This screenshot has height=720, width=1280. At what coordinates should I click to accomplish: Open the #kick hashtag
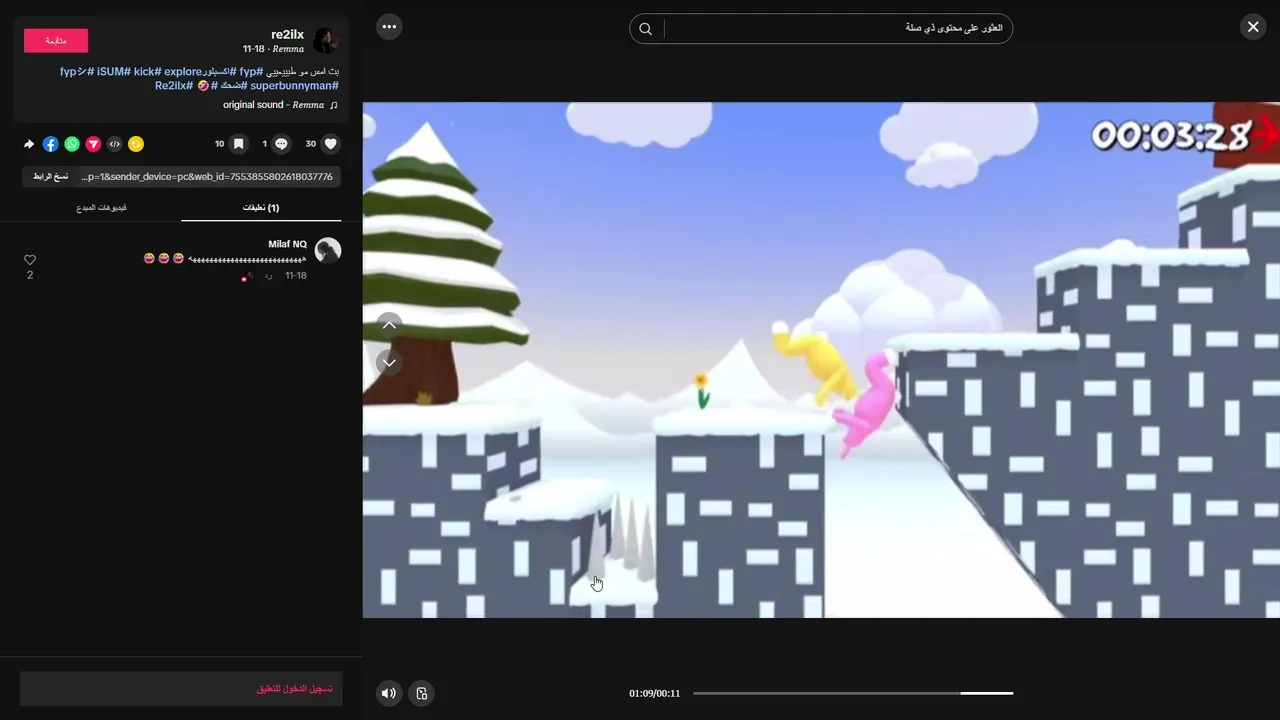coord(147,72)
